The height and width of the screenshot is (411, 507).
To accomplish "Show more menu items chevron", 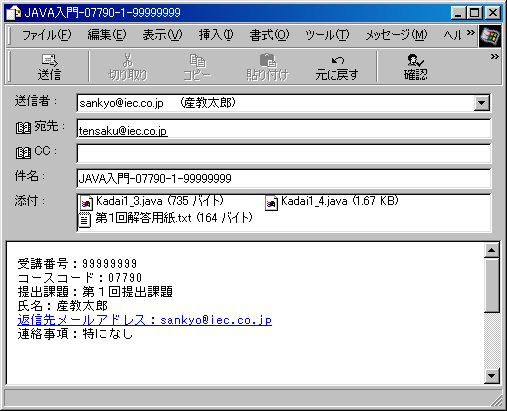I will [471, 33].
